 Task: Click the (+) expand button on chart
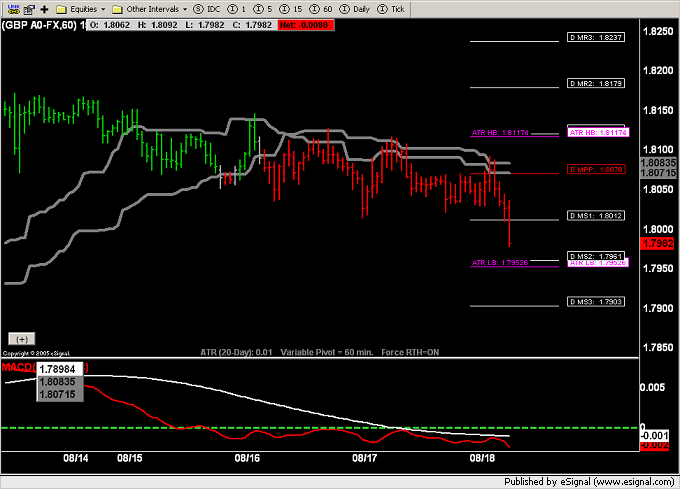pyautogui.click(x=22, y=339)
